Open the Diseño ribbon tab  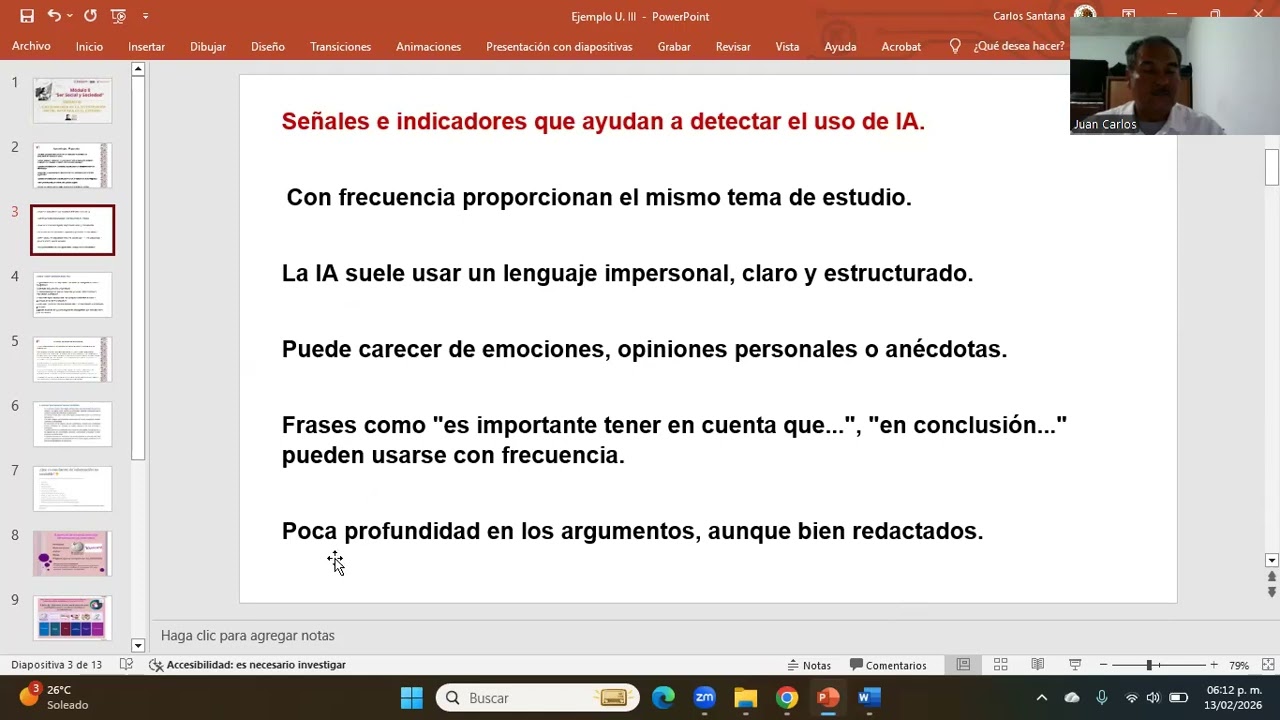(268, 46)
